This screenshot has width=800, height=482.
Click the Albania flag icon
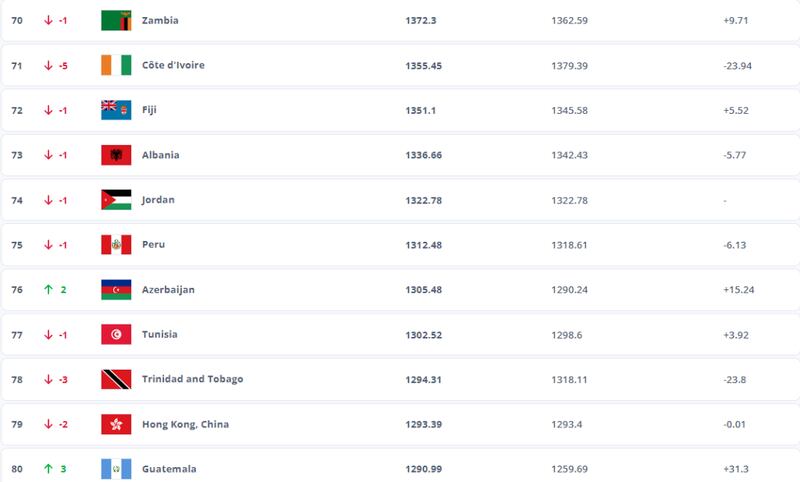116,155
